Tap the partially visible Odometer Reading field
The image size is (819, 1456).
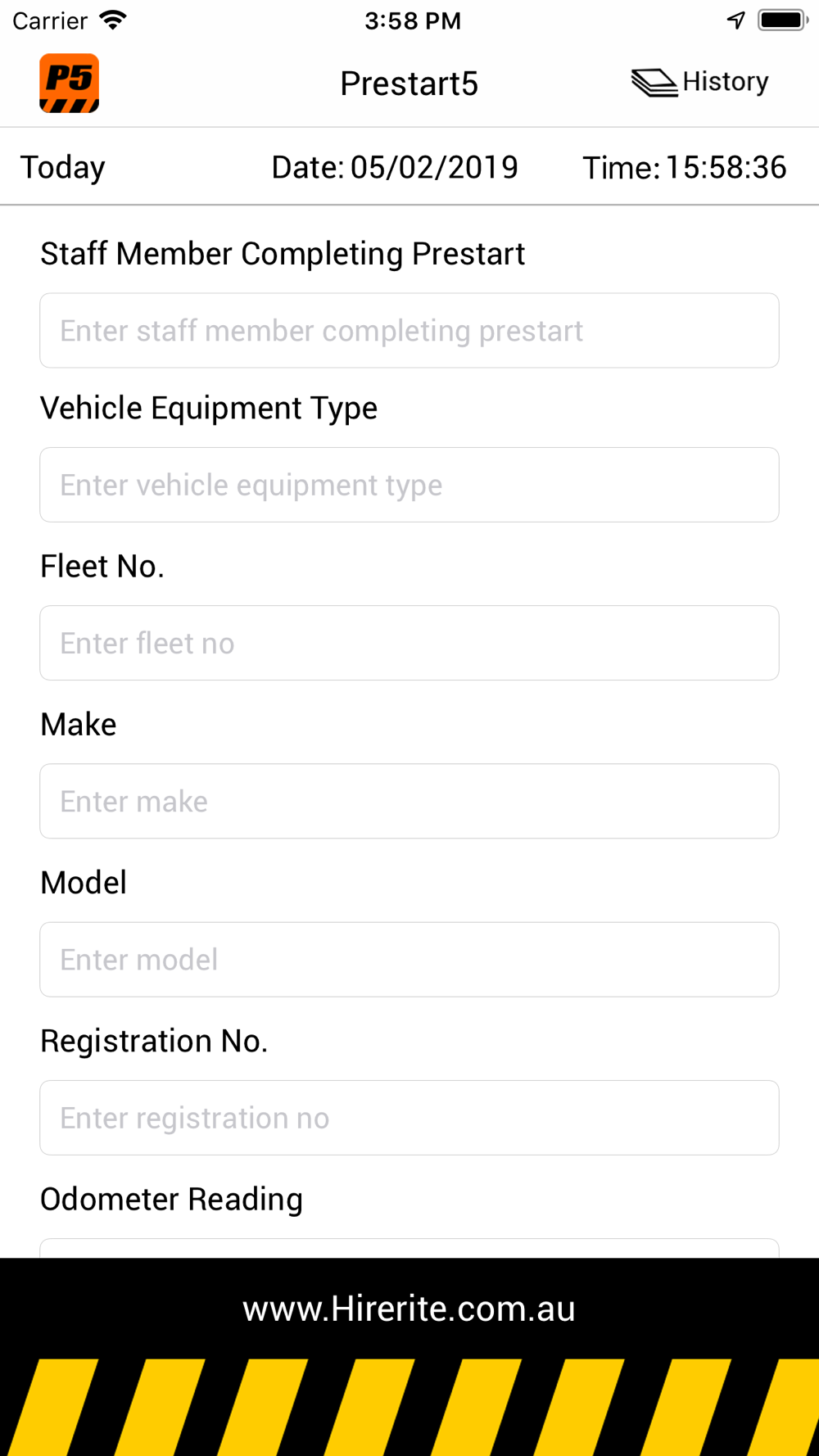[x=409, y=1248]
